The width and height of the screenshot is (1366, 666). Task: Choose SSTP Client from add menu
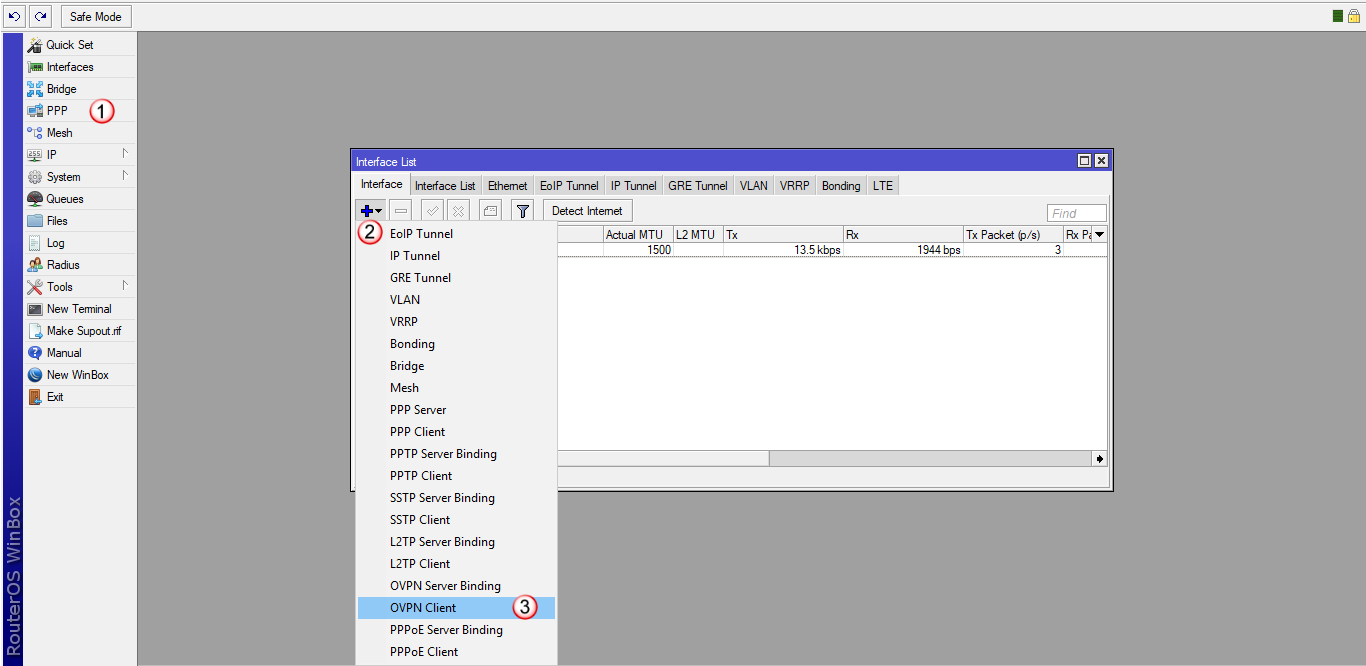456,520
